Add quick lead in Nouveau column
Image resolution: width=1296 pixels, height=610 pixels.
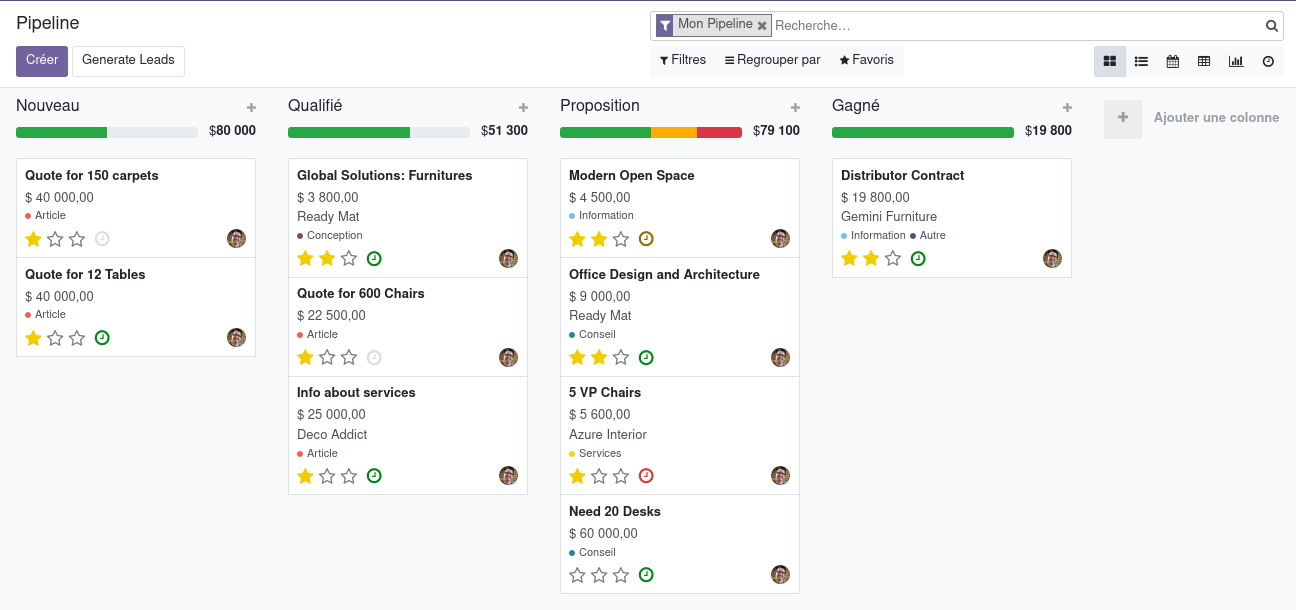[251, 107]
